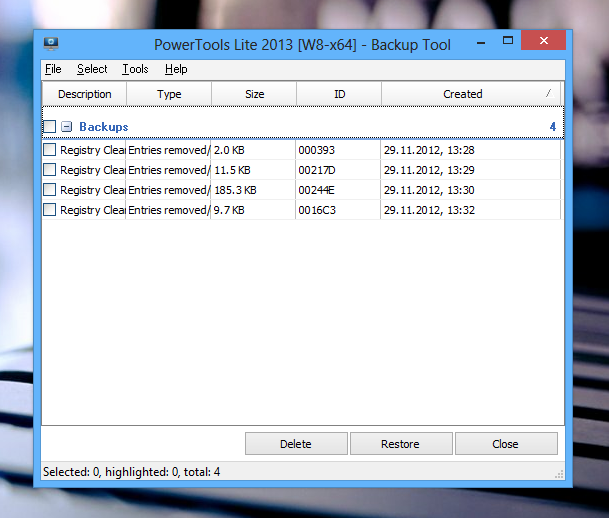609x518 pixels.
Task: Open the Tools menu
Action: coord(135,69)
